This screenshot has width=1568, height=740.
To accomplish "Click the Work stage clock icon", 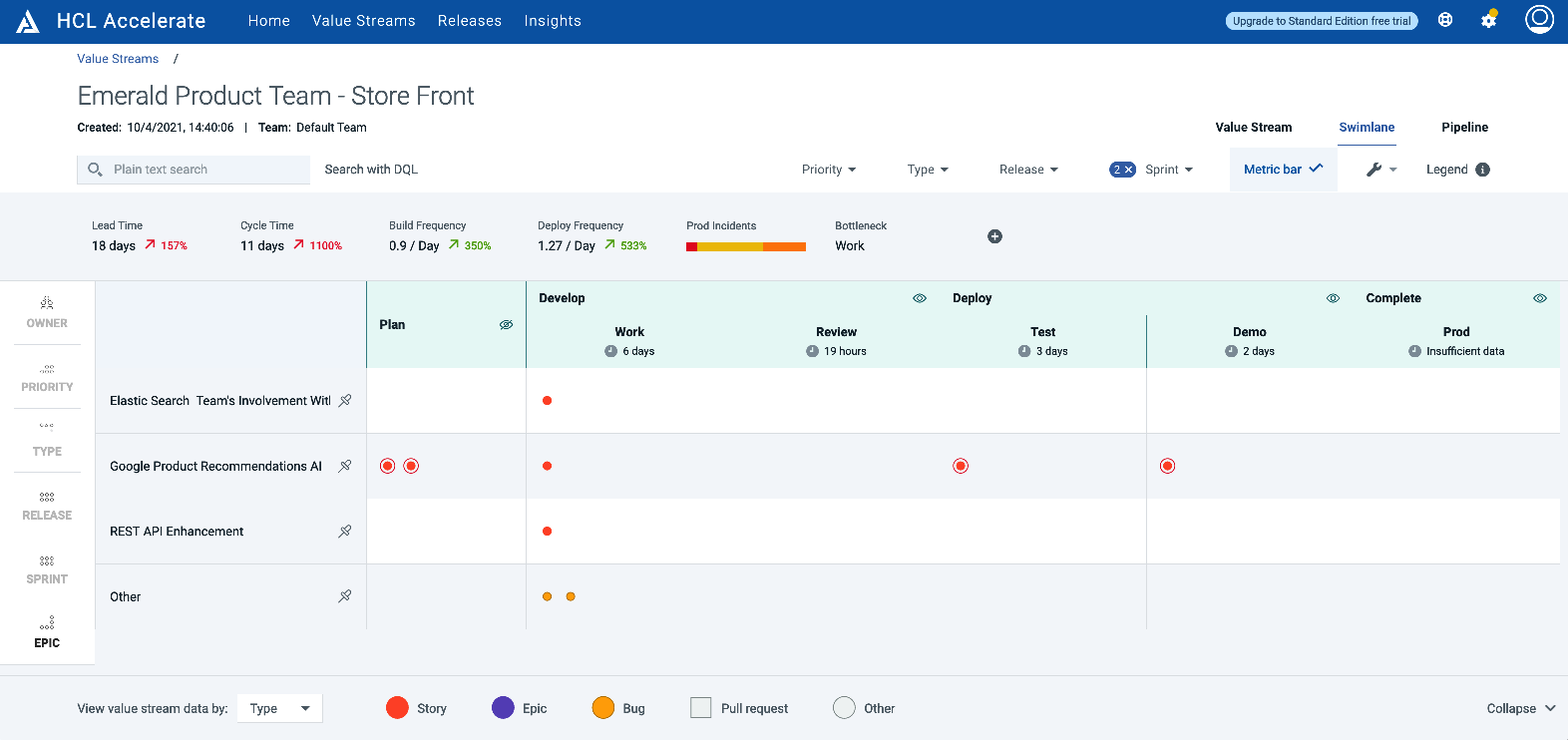I will [610, 351].
